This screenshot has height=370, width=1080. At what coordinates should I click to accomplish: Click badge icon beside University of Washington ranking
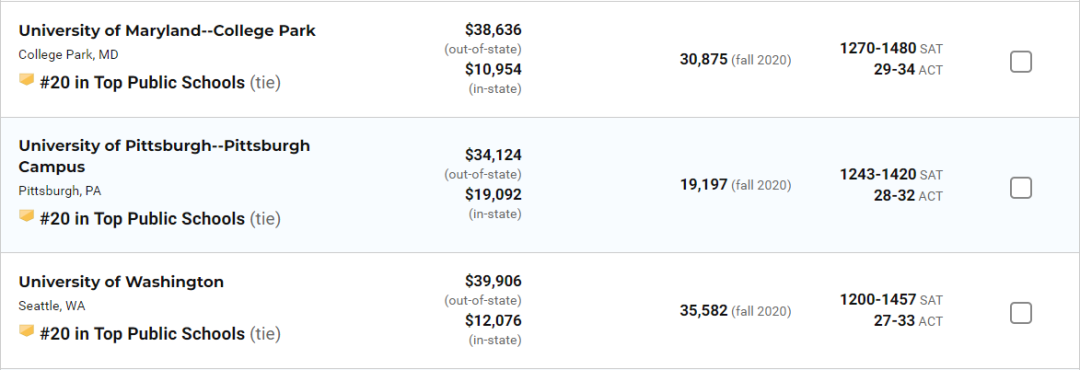pyautogui.click(x=26, y=332)
